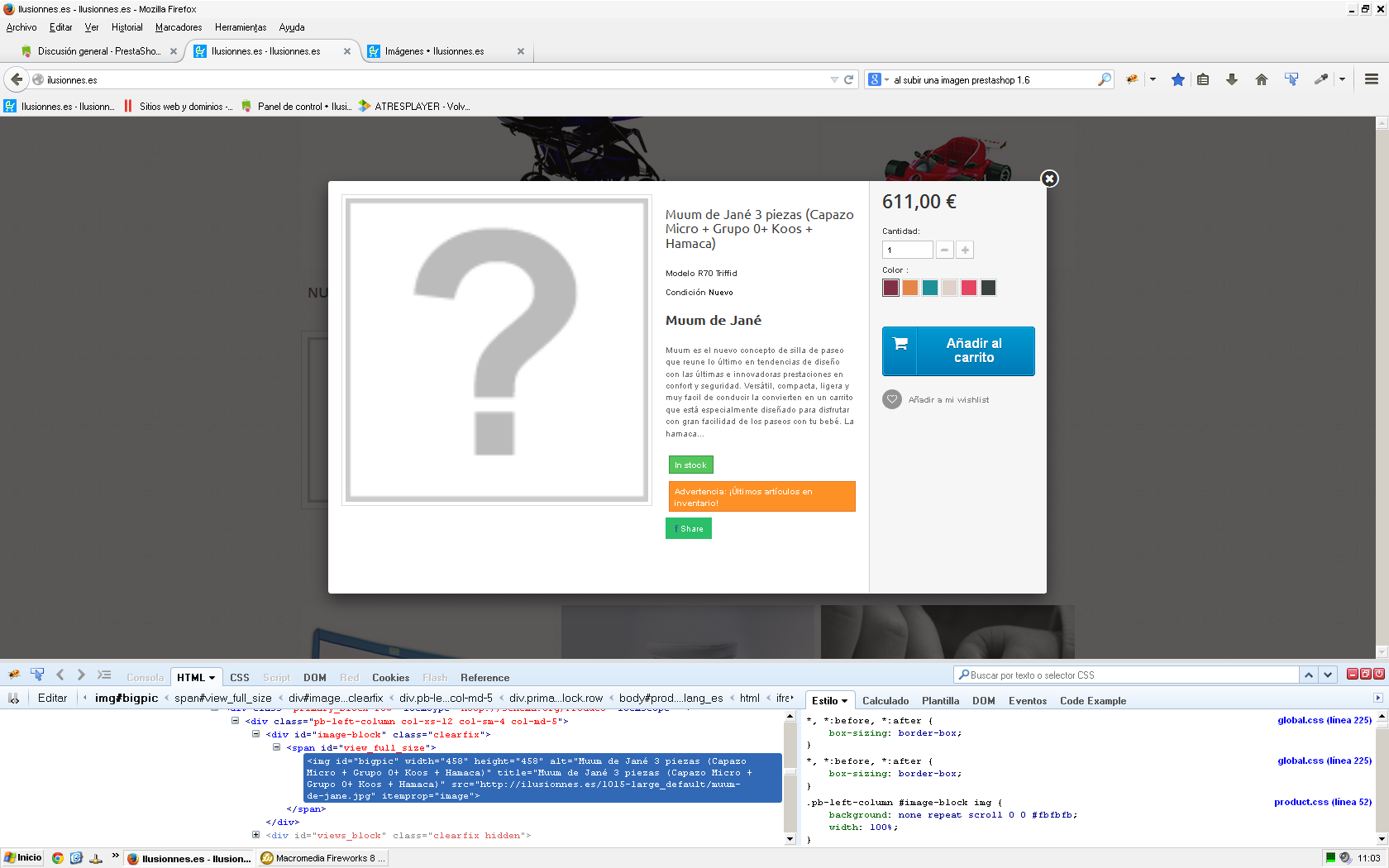The height and width of the screenshot is (868, 1389).
Task: Go to the Firefox home page icon
Action: pos(1262,79)
